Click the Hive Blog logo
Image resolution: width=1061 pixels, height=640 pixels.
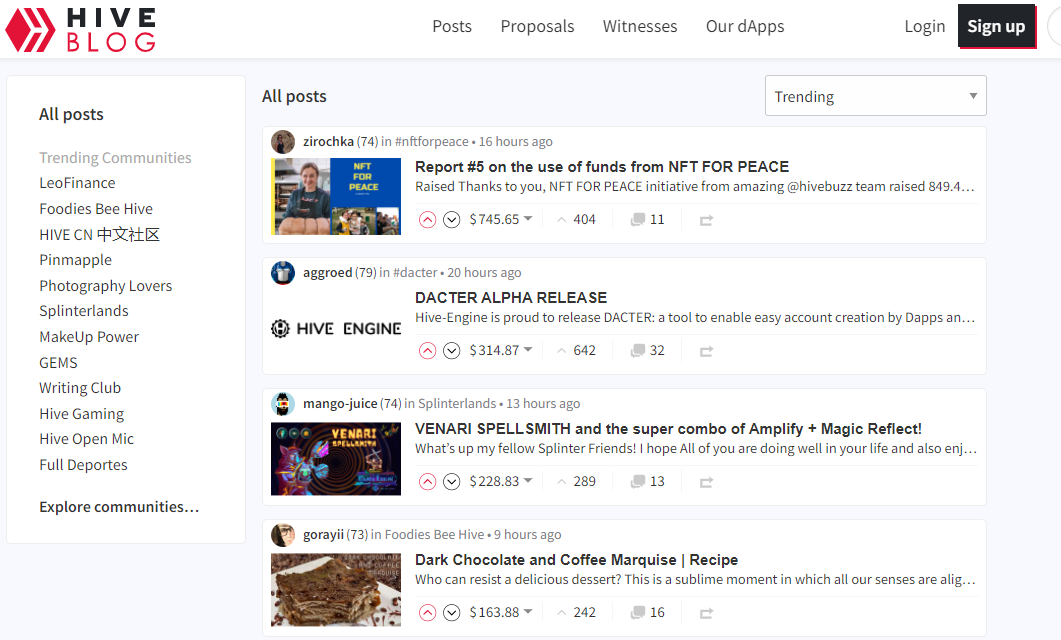(81, 29)
